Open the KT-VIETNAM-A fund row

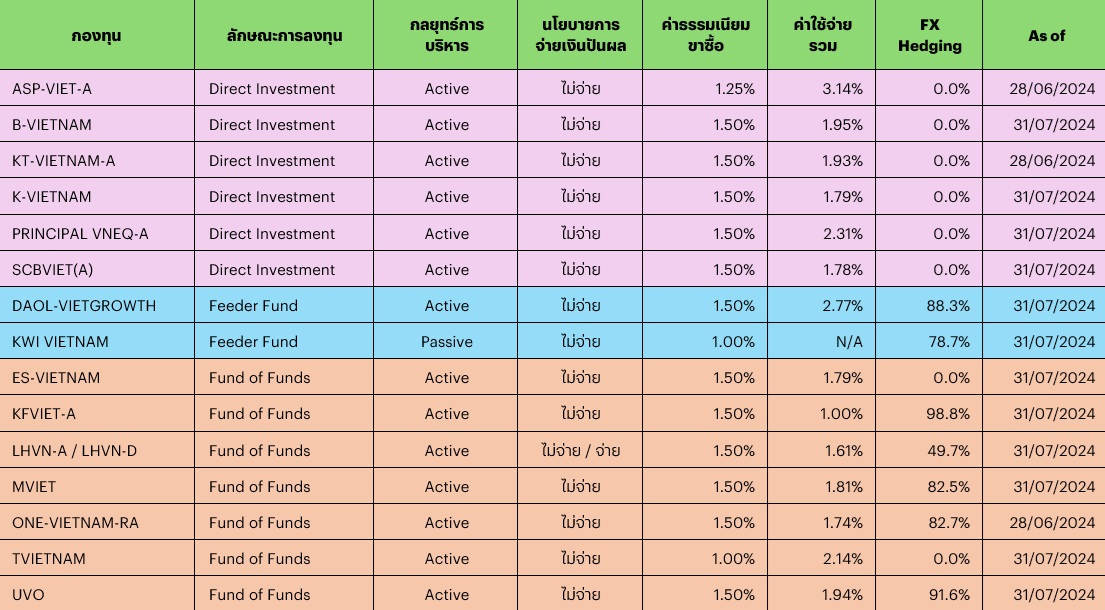(64, 161)
